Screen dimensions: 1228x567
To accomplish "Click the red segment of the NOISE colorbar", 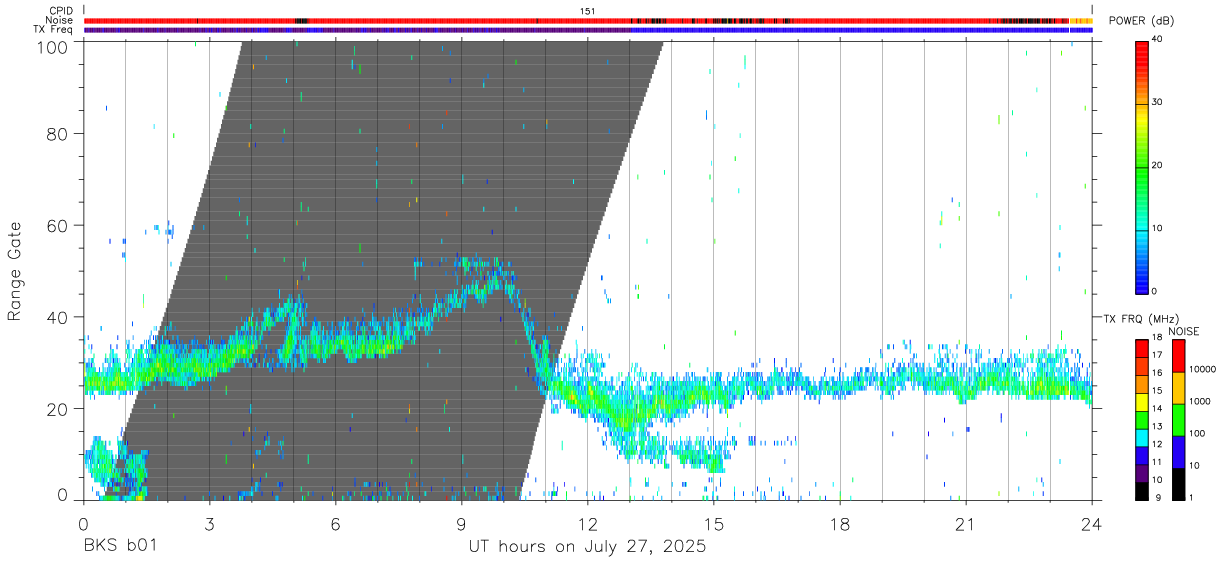I will tap(1179, 356).
